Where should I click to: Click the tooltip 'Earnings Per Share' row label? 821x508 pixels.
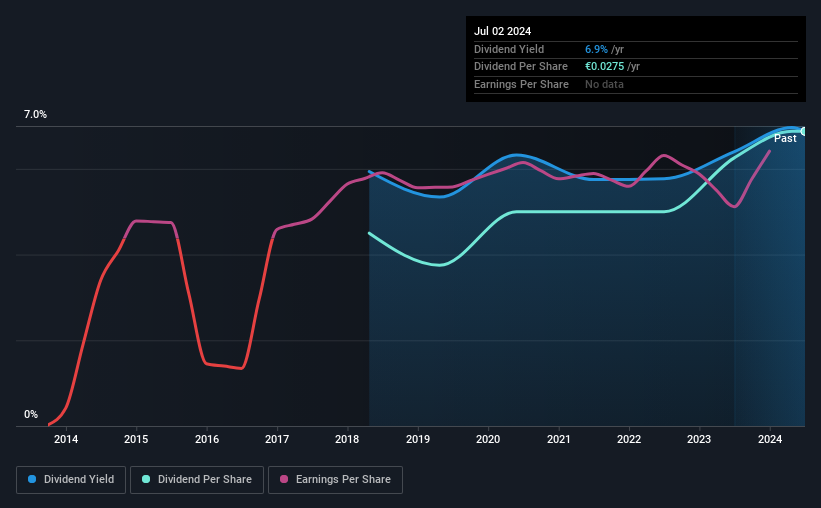(x=522, y=84)
